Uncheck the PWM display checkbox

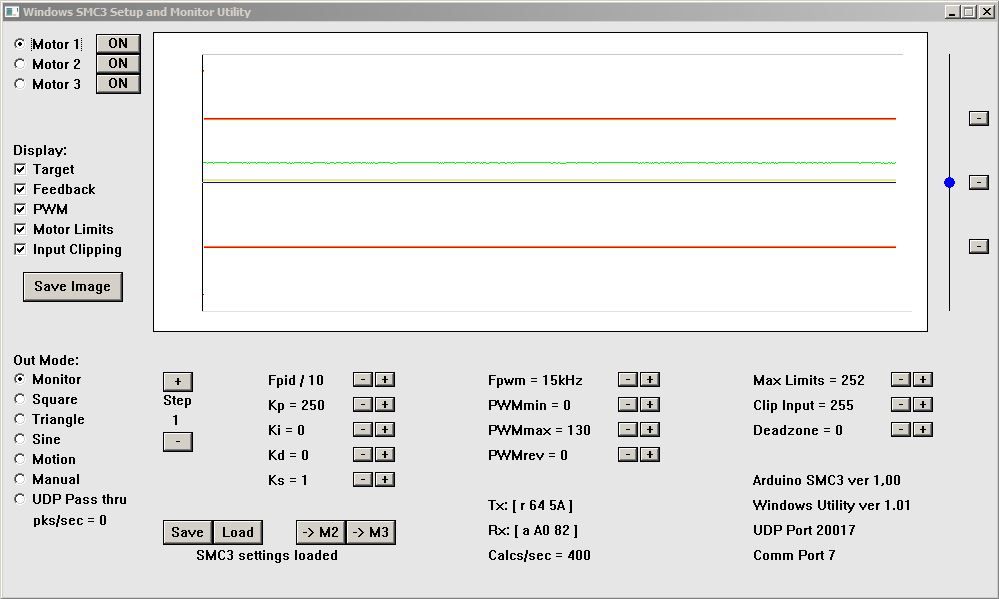(x=20, y=209)
